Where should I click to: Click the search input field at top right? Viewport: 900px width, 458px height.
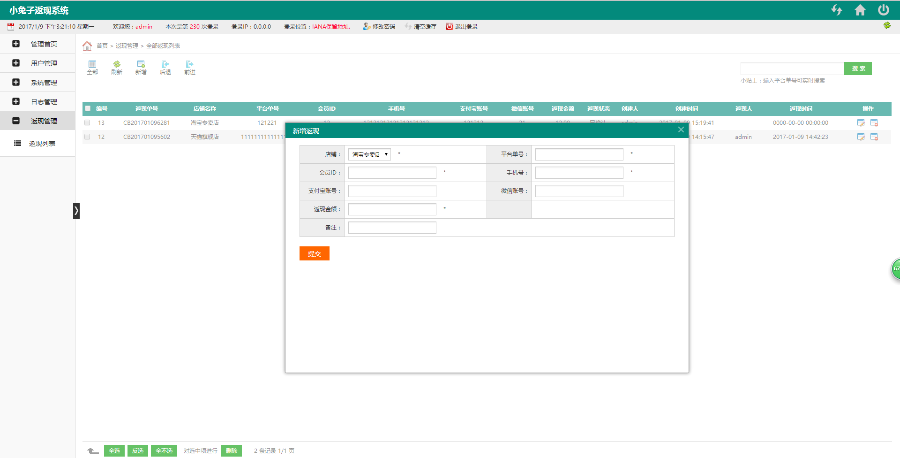[x=792, y=69]
